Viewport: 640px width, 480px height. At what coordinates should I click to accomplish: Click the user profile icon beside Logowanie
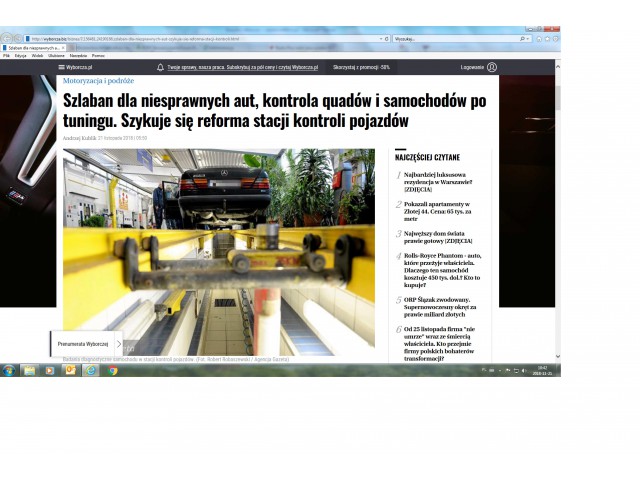[x=492, y=67]
